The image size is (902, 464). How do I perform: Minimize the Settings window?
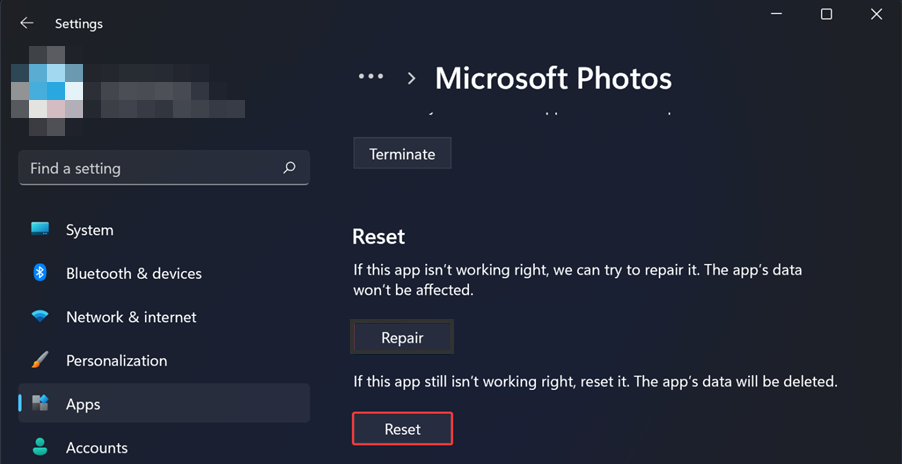(773, 14)
